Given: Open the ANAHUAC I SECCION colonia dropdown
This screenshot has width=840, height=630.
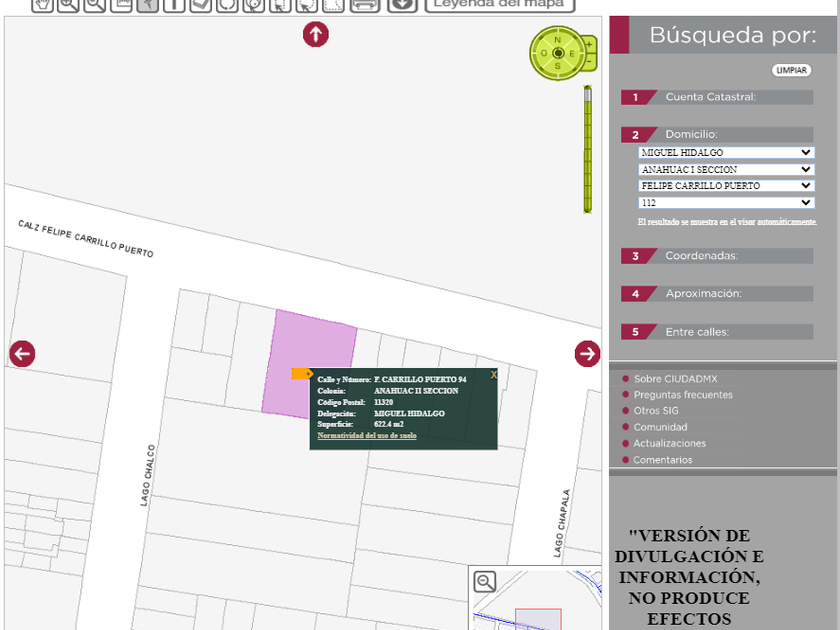Looking at the screenshot, I should (x=726, y=169).
